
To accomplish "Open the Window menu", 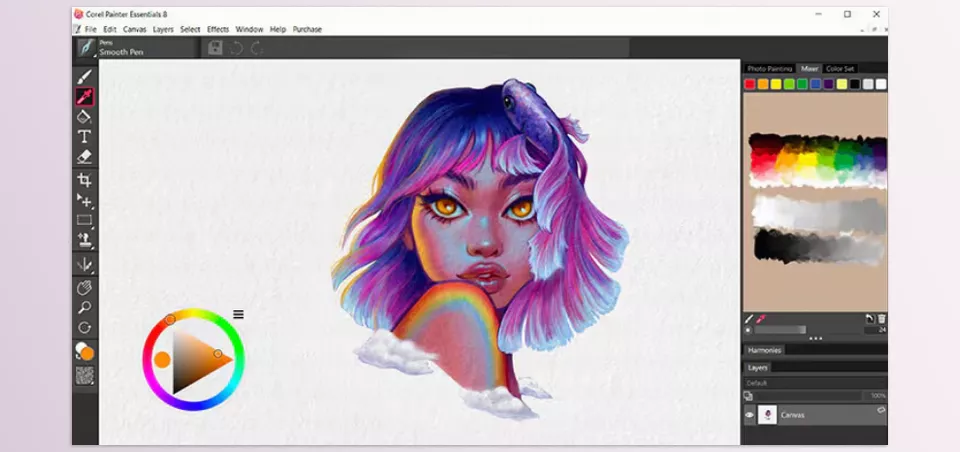I will pyautogui.click(x=249, y=29).
